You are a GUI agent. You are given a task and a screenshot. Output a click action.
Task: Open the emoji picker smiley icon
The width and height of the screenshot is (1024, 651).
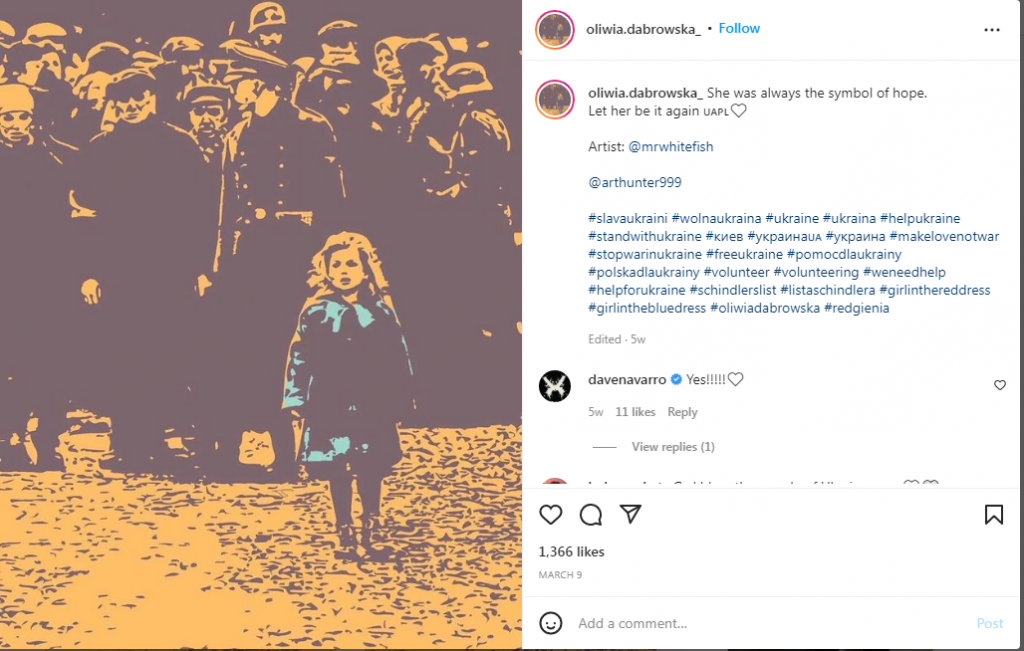551,623
